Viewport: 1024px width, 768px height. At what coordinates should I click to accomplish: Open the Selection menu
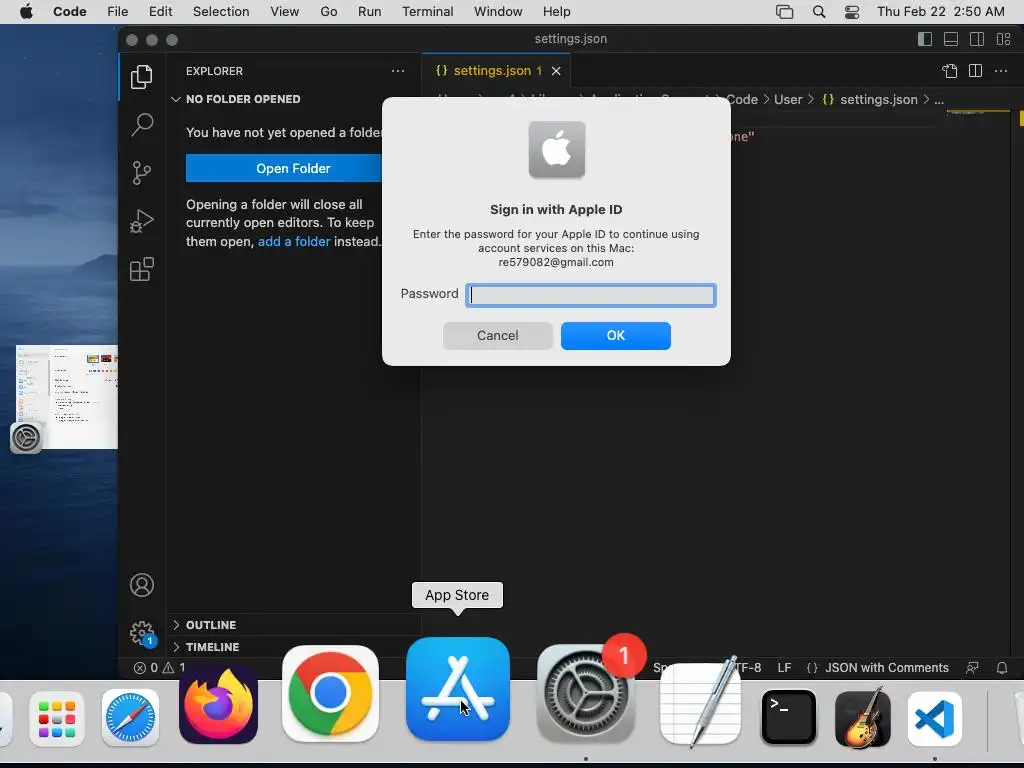click(x=221, y=12)
